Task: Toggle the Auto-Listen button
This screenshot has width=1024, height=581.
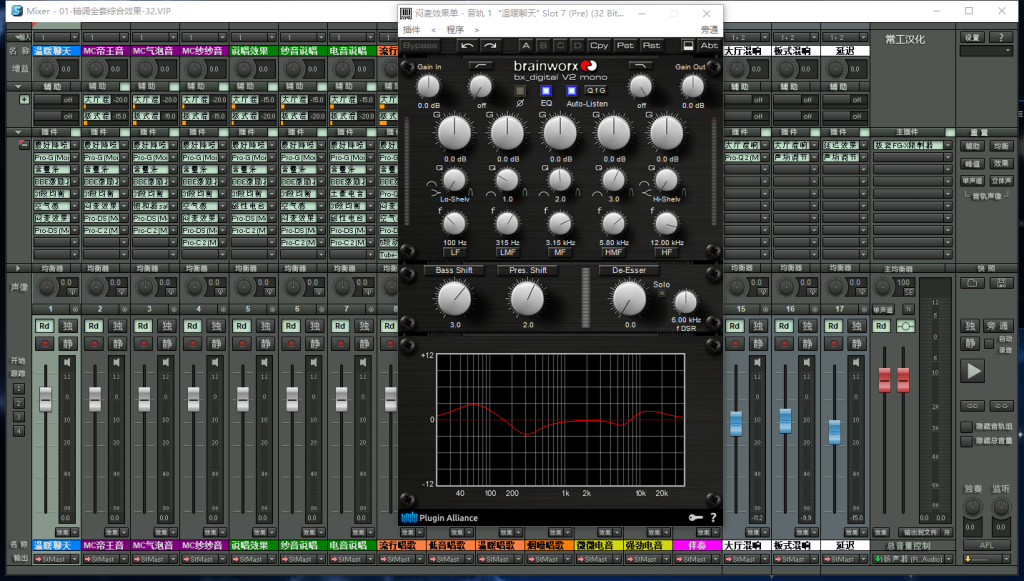Action: pos(571,91)
